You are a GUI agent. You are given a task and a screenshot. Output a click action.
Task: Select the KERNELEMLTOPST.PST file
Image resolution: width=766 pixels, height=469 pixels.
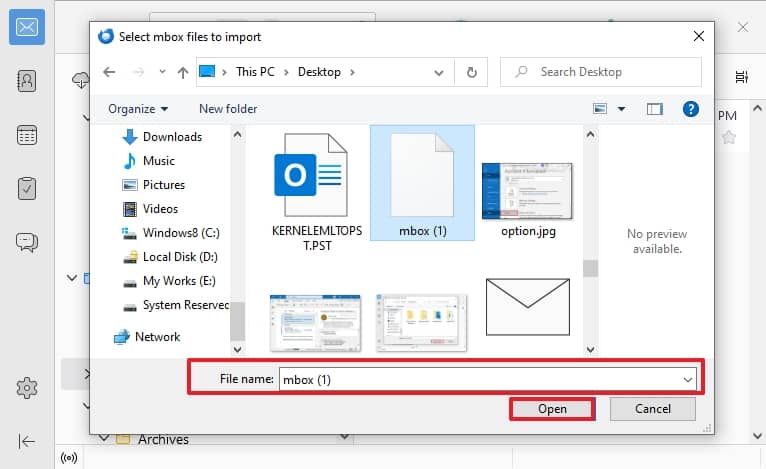pyautogui.click(x=317, y=192)
